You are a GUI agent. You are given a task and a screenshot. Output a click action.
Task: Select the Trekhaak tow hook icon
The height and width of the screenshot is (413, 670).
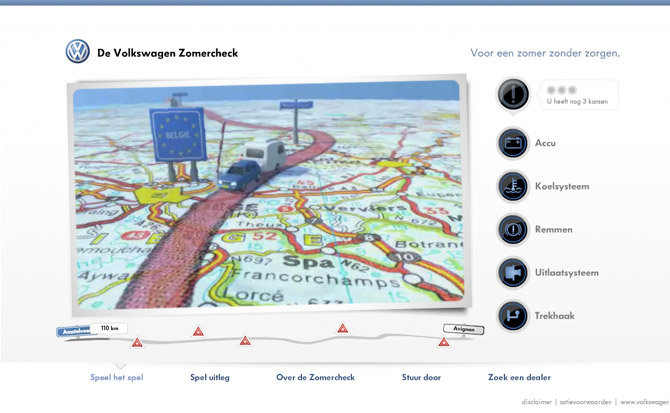(513, 316)
